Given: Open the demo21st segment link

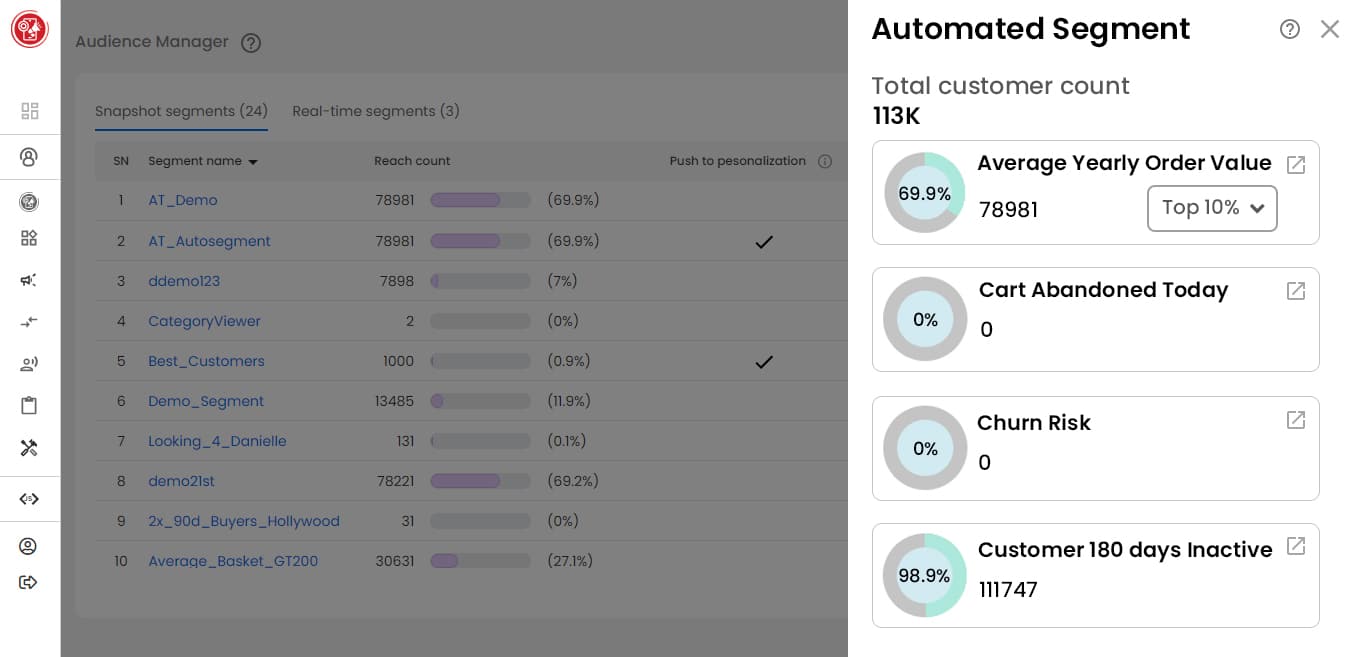Looking at the screenshot, I should (181, 481).
